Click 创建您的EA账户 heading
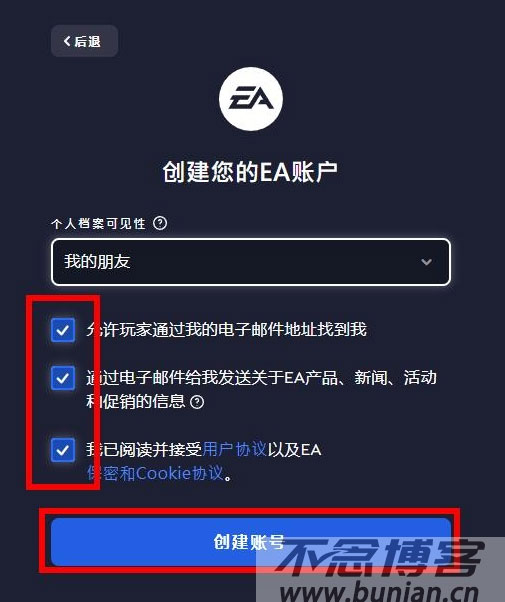The height and width of the screenshot is (602, 505). pos(250,172)
